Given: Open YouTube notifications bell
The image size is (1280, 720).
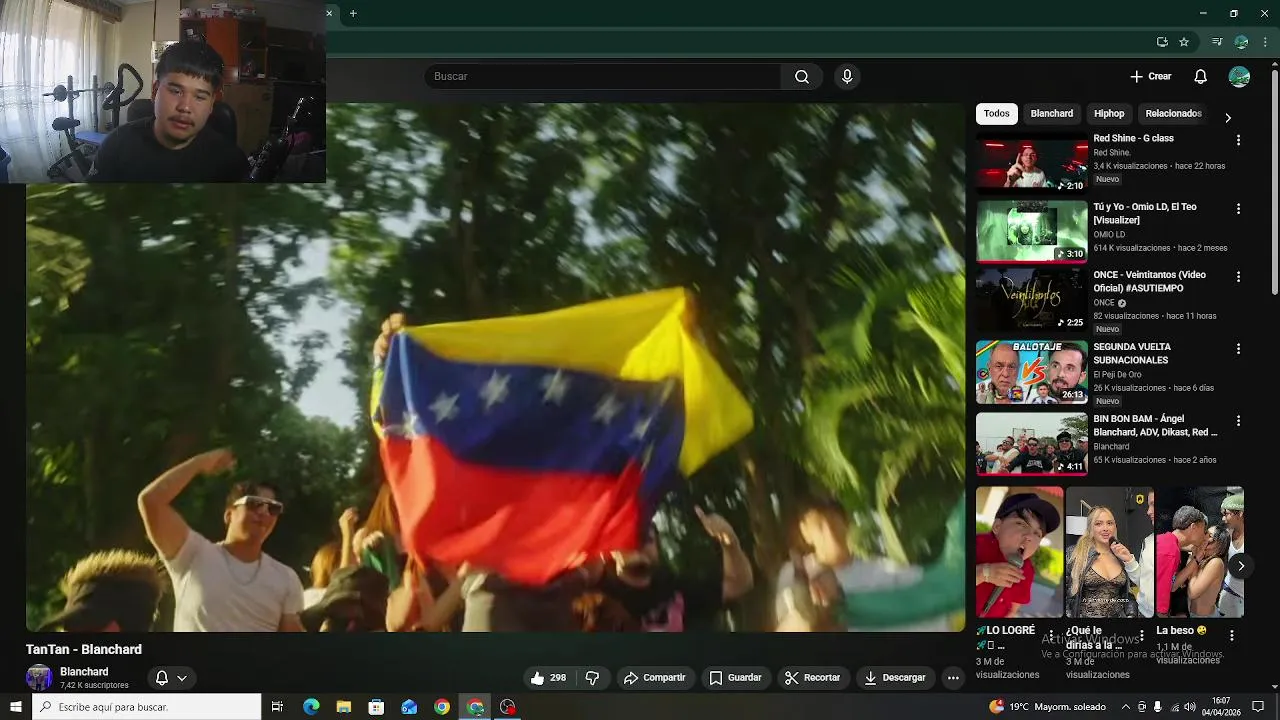Looking at the screenshot, I should [1201, 77].
